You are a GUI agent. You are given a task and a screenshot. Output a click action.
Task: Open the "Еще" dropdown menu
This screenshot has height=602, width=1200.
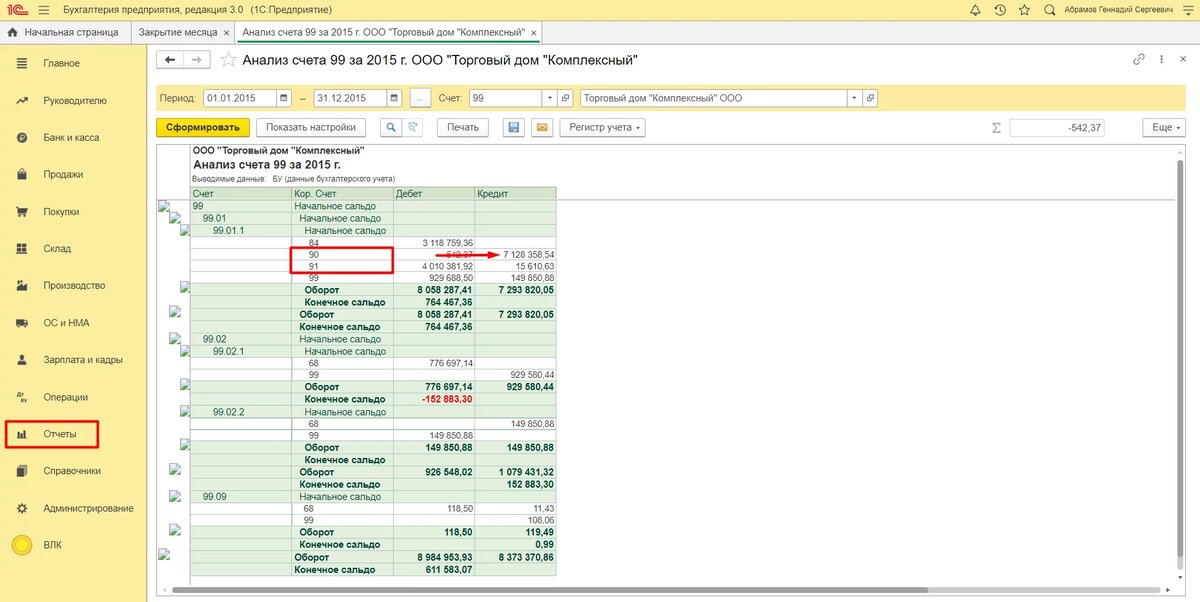pyautogui.click(x=1164, y=128)
